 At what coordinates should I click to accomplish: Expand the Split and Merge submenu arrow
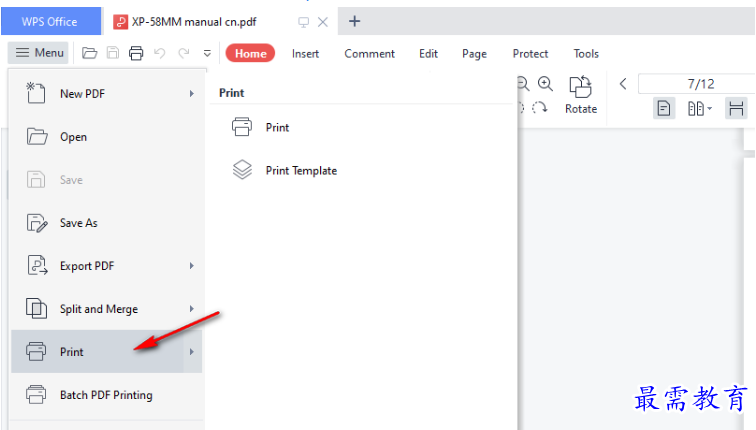191,309
